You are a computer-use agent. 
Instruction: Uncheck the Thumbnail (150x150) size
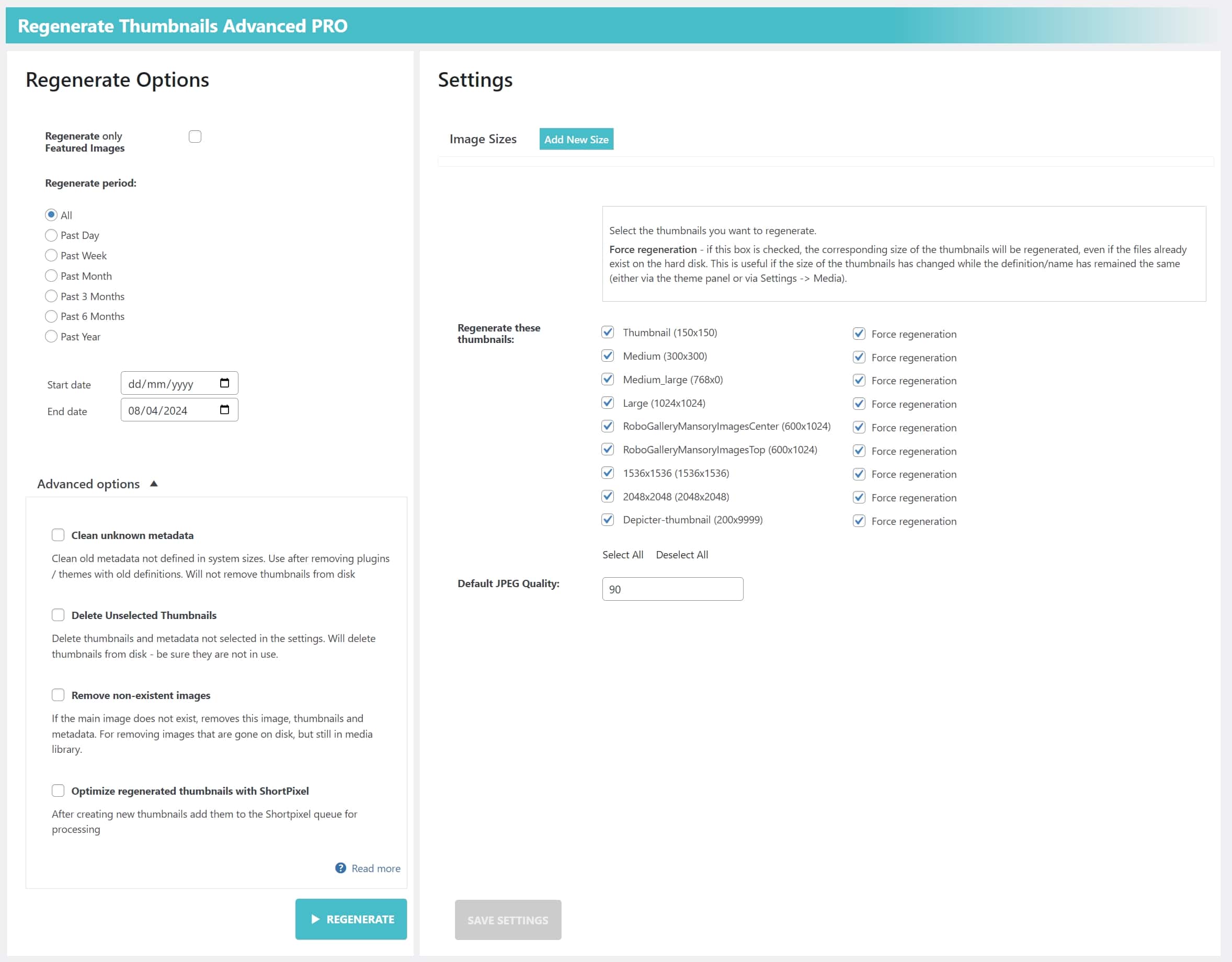(608, 333)
